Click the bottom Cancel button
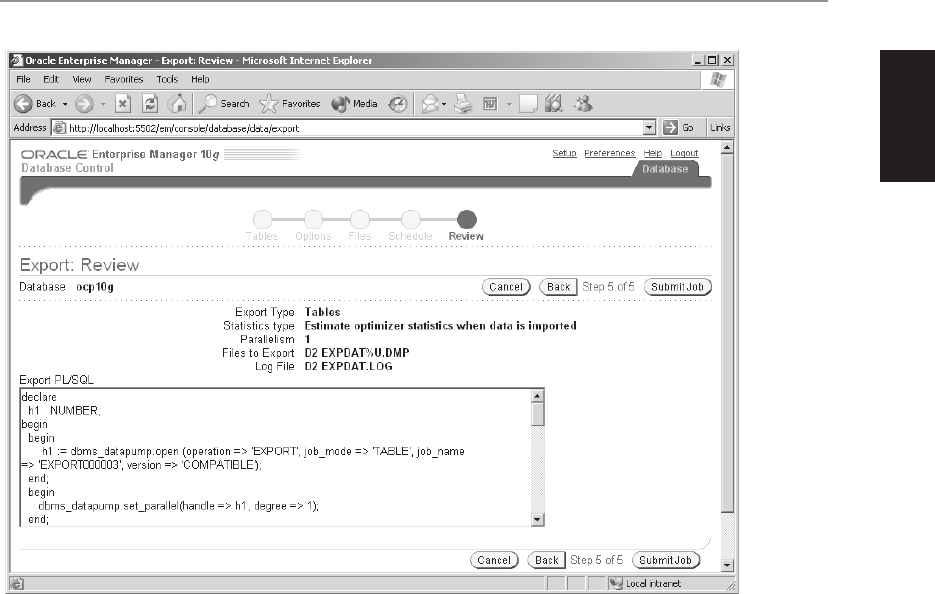Screen dimensions: 935x594 point(494,560)
